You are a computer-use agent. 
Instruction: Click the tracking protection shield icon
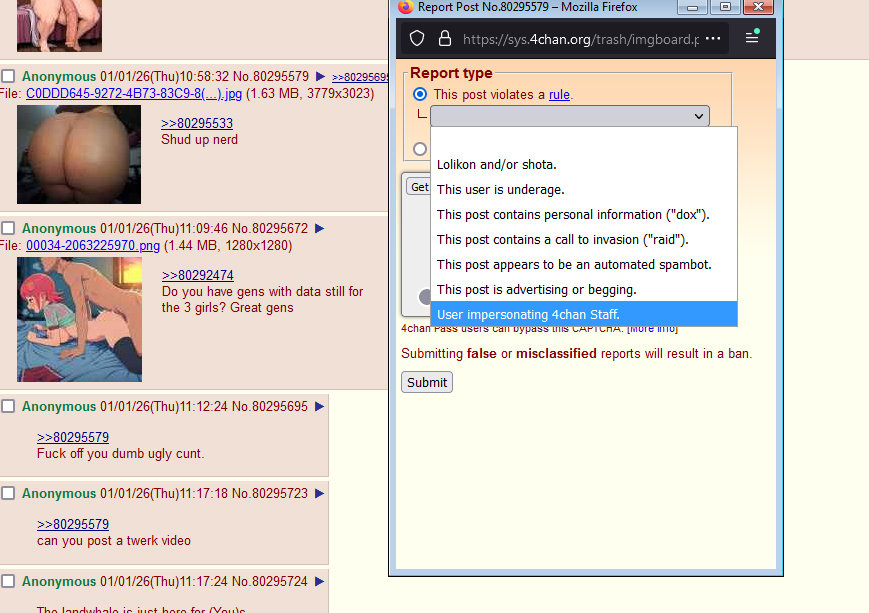click(x=417, y=39)
